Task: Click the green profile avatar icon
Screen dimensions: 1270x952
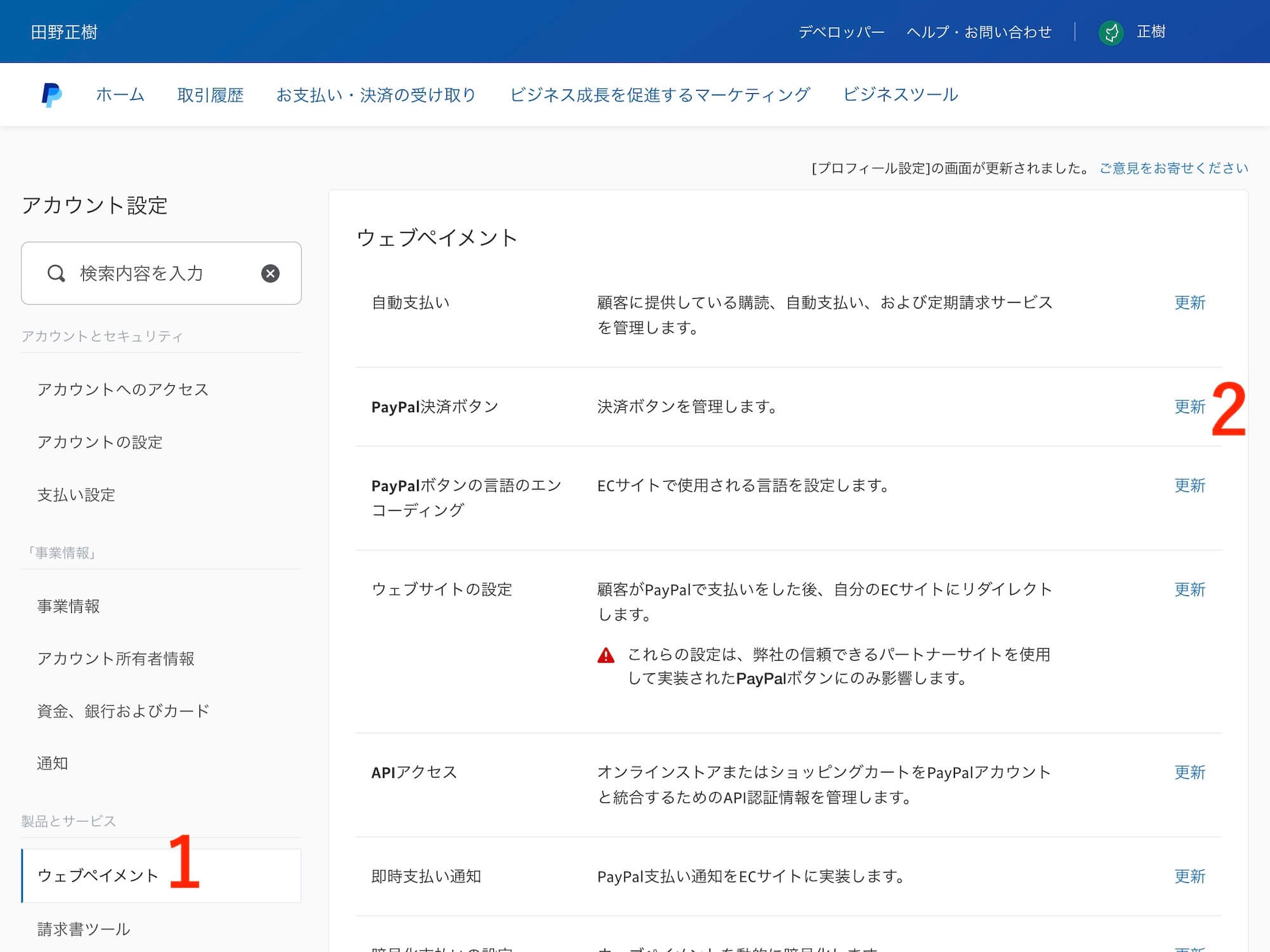Action: click(1111, 32)
